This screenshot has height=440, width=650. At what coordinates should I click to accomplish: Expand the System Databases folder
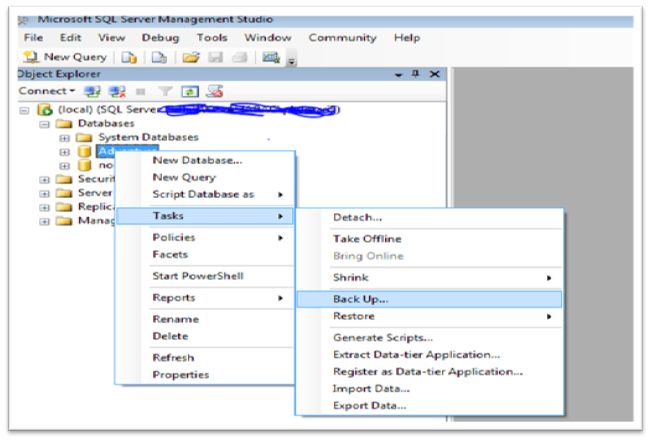click(x=64, y=138)
